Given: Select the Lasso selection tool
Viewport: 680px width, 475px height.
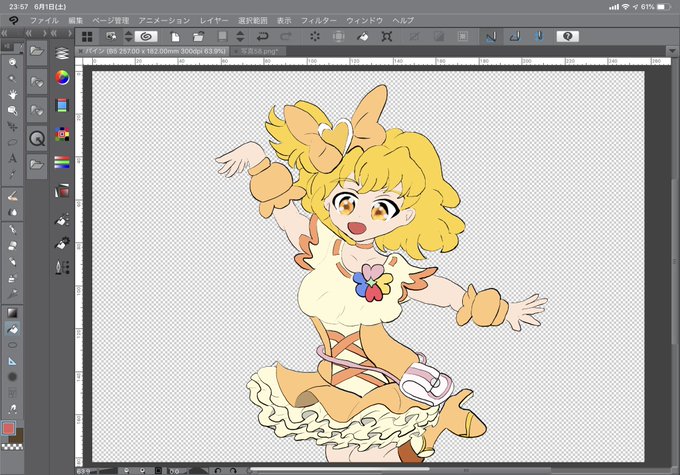Looking at the screenshot, I should [x=13, y=142].
